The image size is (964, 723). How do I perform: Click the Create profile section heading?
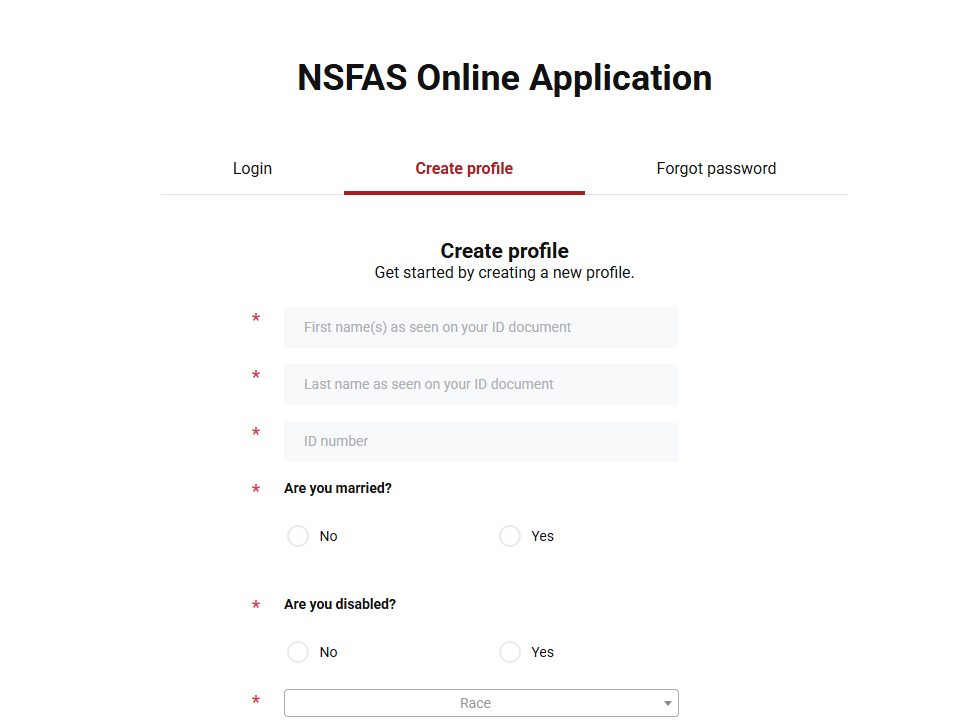(505, 251)
